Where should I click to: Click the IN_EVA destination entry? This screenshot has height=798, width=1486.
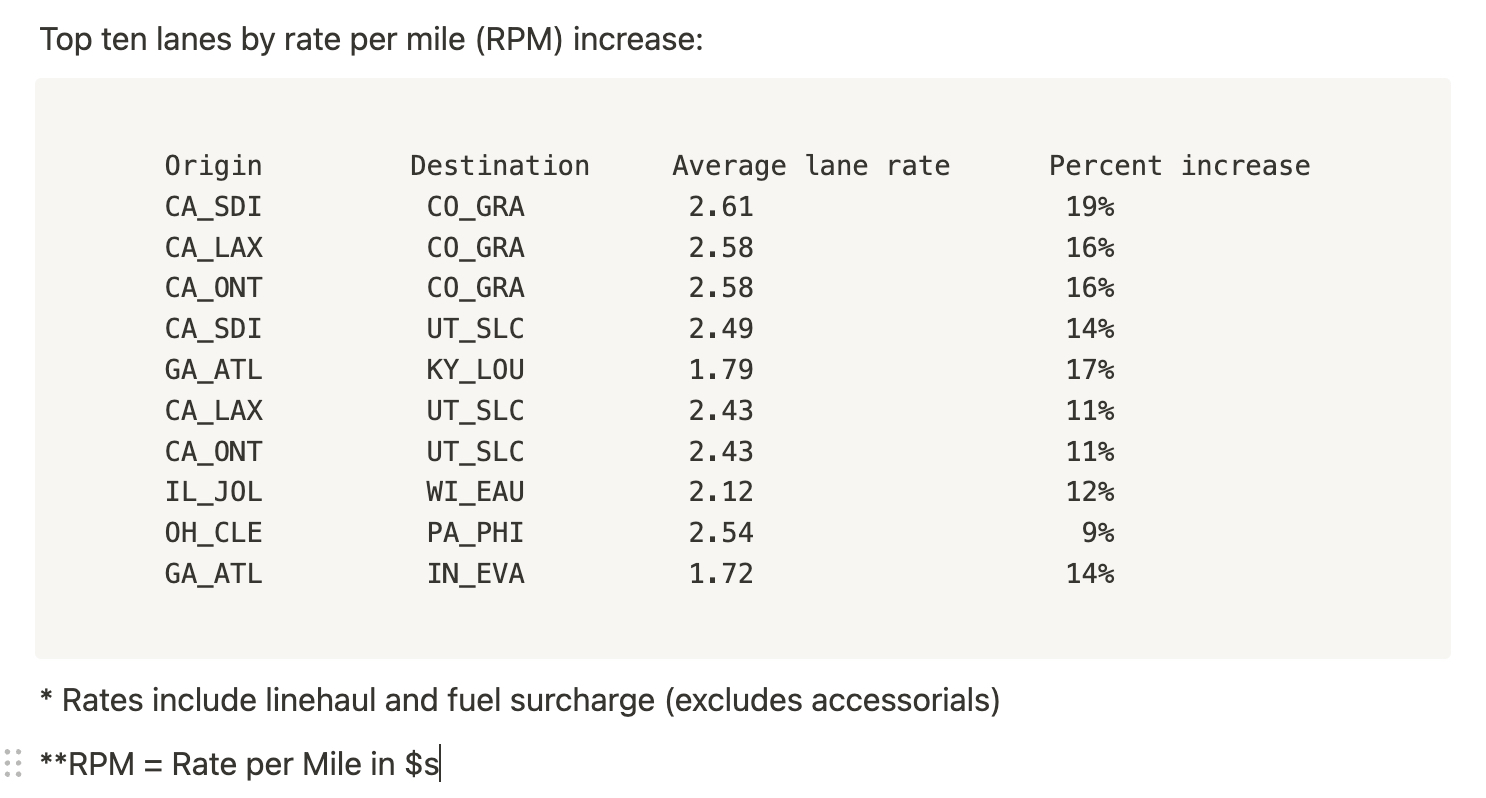pos(475,574)
